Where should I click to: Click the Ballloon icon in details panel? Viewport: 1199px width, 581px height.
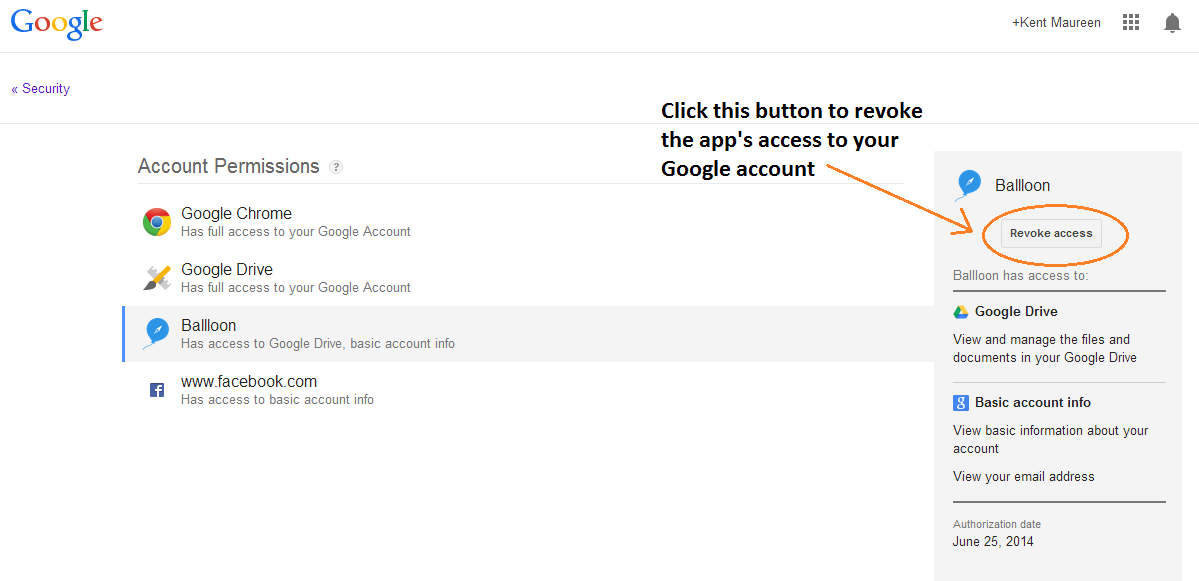[969, 185]
